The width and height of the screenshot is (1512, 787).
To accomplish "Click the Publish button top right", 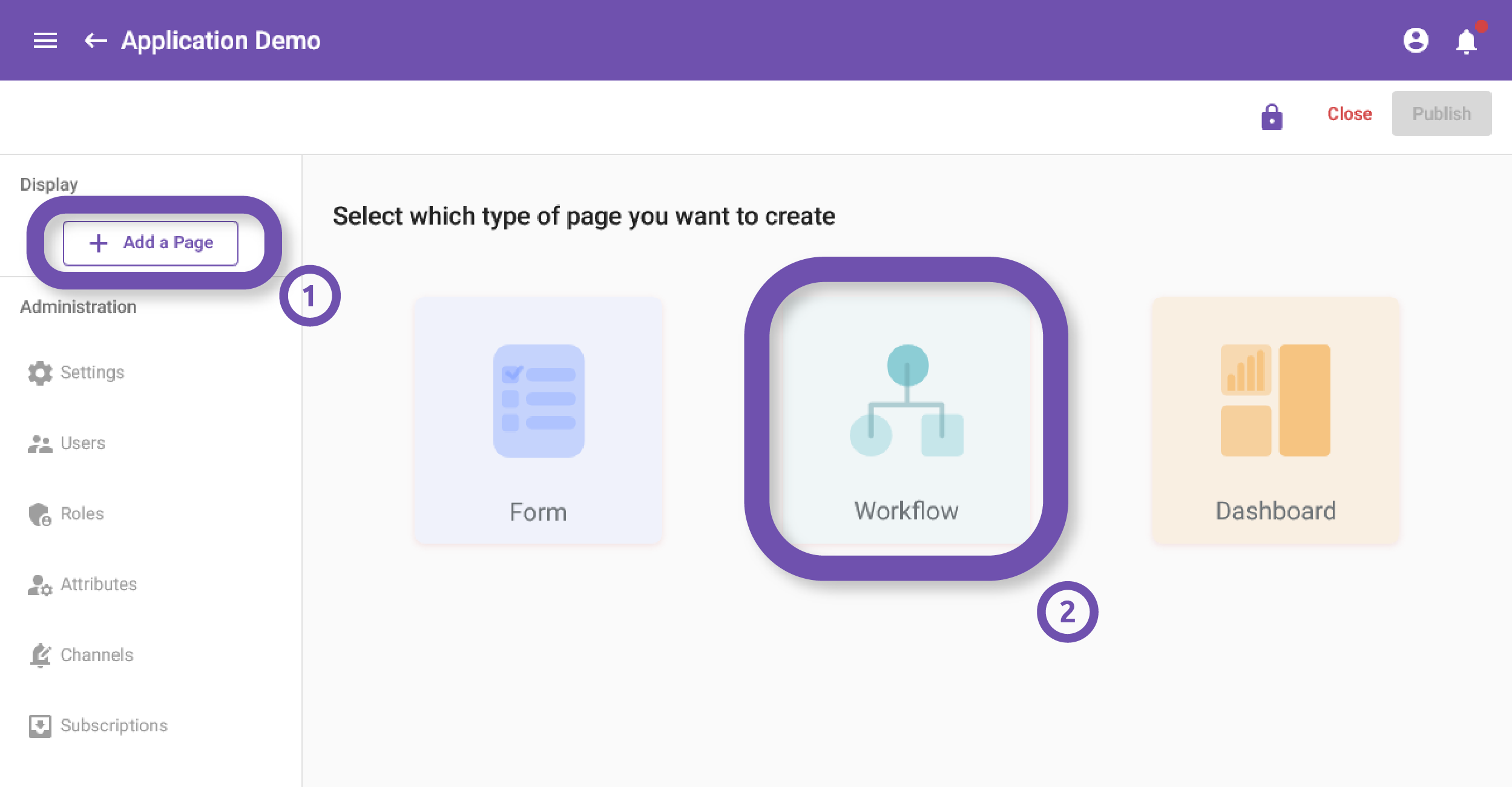I will pos(1441,113).
